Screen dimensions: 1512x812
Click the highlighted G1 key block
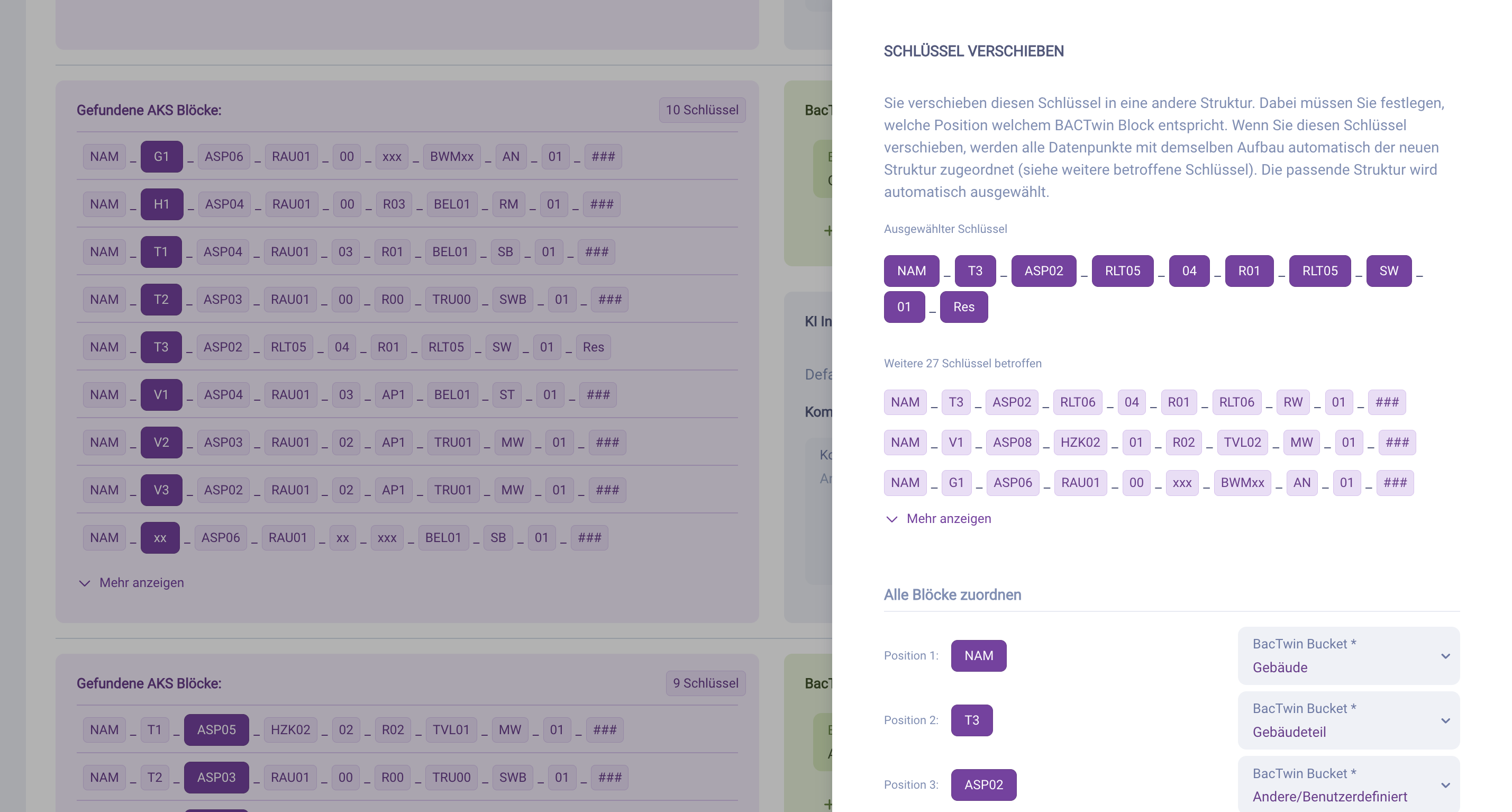coord(161,157)
